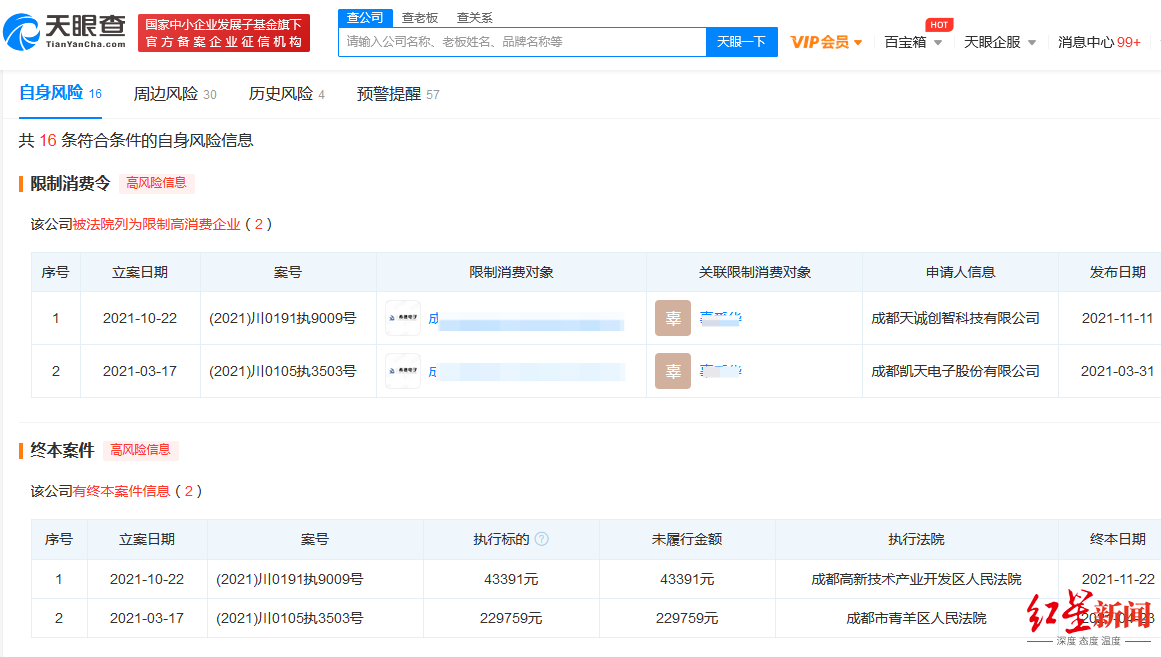Switch to the 查老板 search tab
This screenshot has height=657, width=1161.
420,18
